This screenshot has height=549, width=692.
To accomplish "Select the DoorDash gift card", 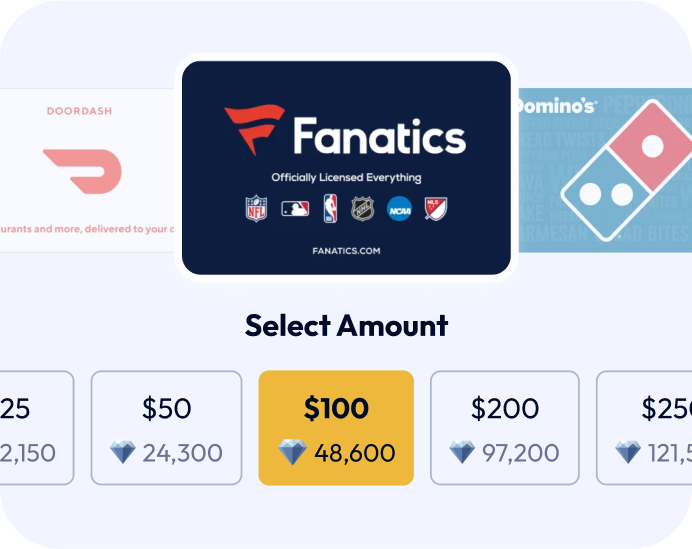I will [87, 170].
